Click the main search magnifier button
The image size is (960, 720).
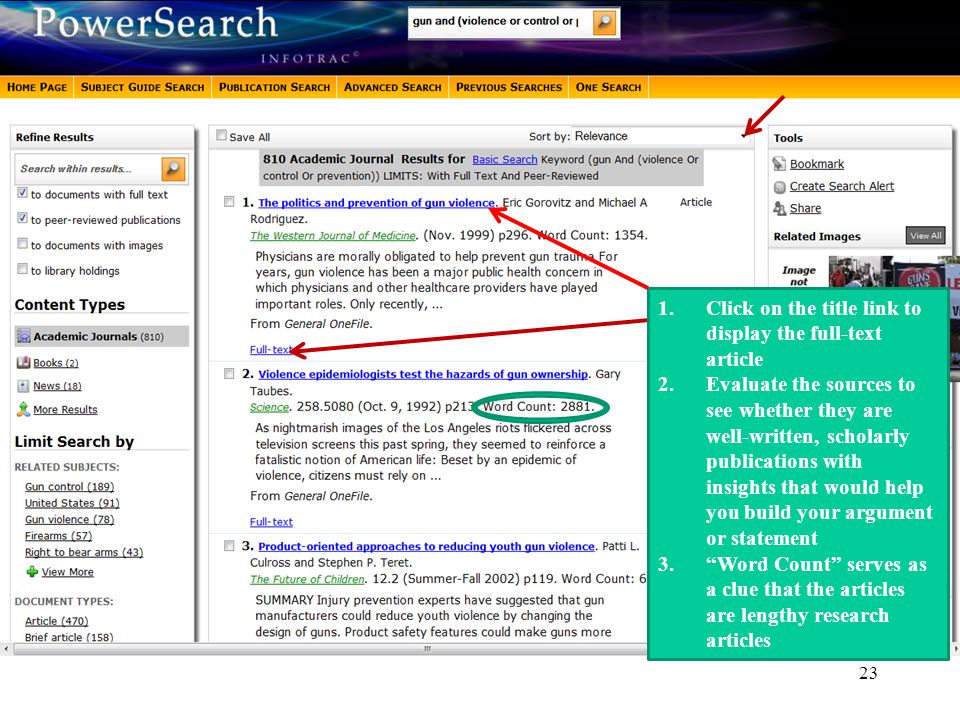coord(604,22)
